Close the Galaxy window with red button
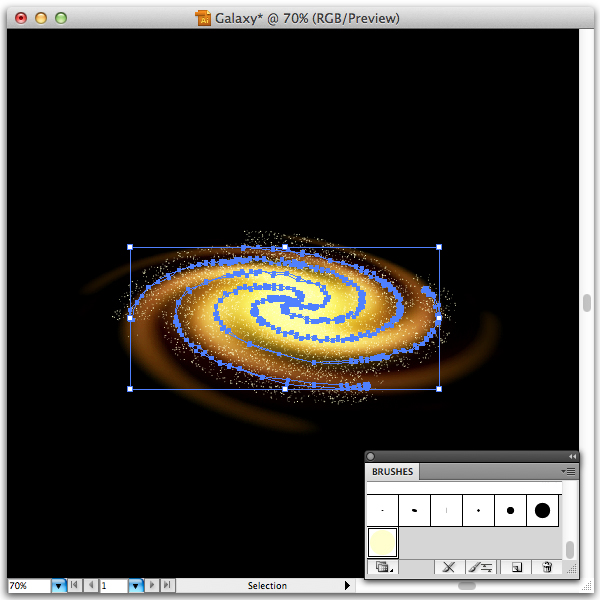This screenshot has height=600, width=600. pos(21,18)
